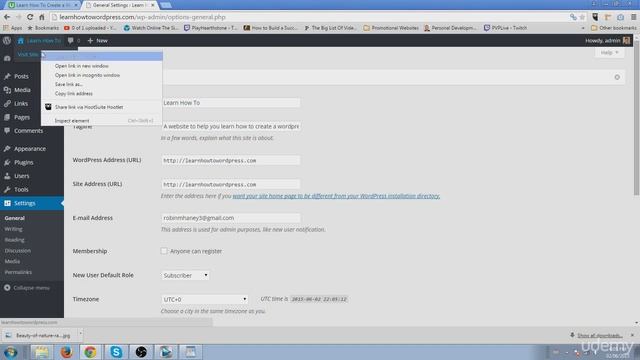640x360 pixels.
Task: Dismiss notice with circular close icon
Action: pos(617,77)
